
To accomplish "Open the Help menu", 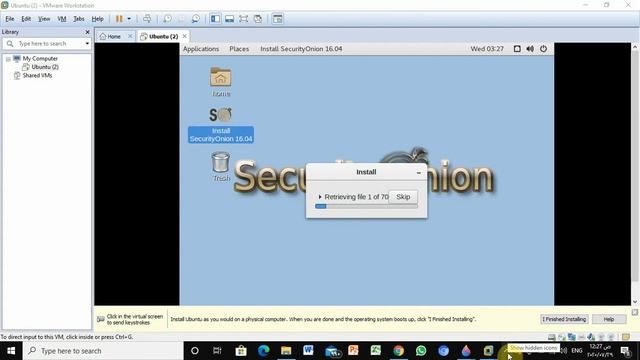I will [x=97, y=19].
